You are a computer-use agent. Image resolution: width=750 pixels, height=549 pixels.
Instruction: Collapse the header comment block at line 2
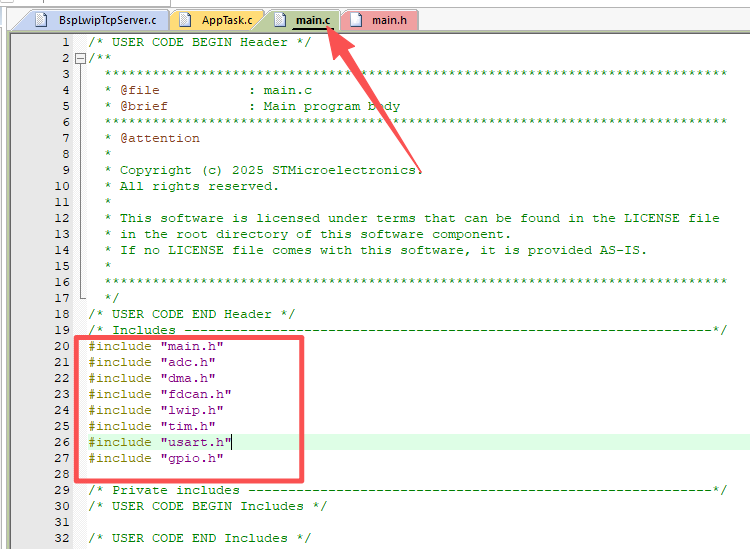(80, 58)
